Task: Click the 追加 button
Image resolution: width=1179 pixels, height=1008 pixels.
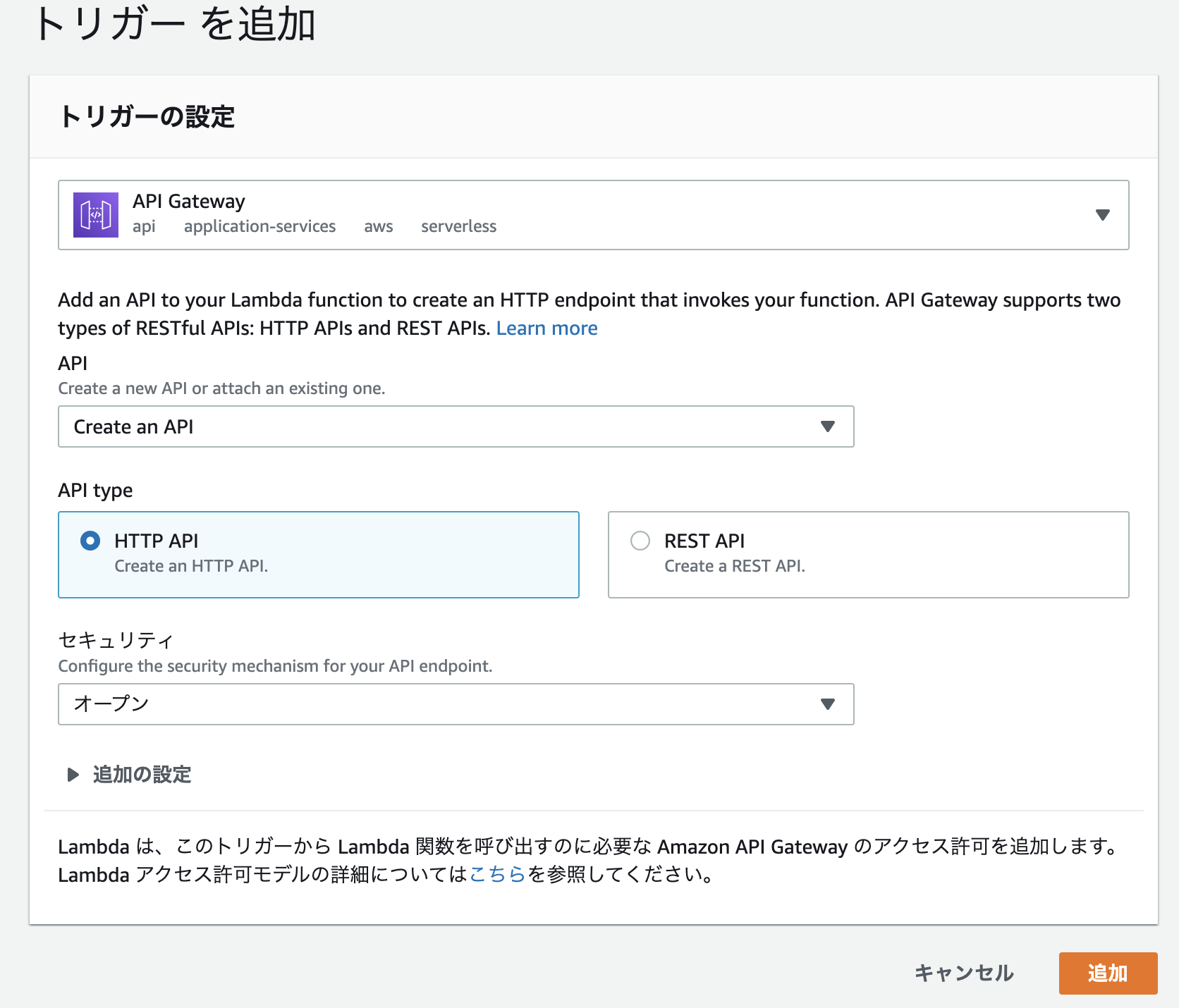Action: (1108, 973)
